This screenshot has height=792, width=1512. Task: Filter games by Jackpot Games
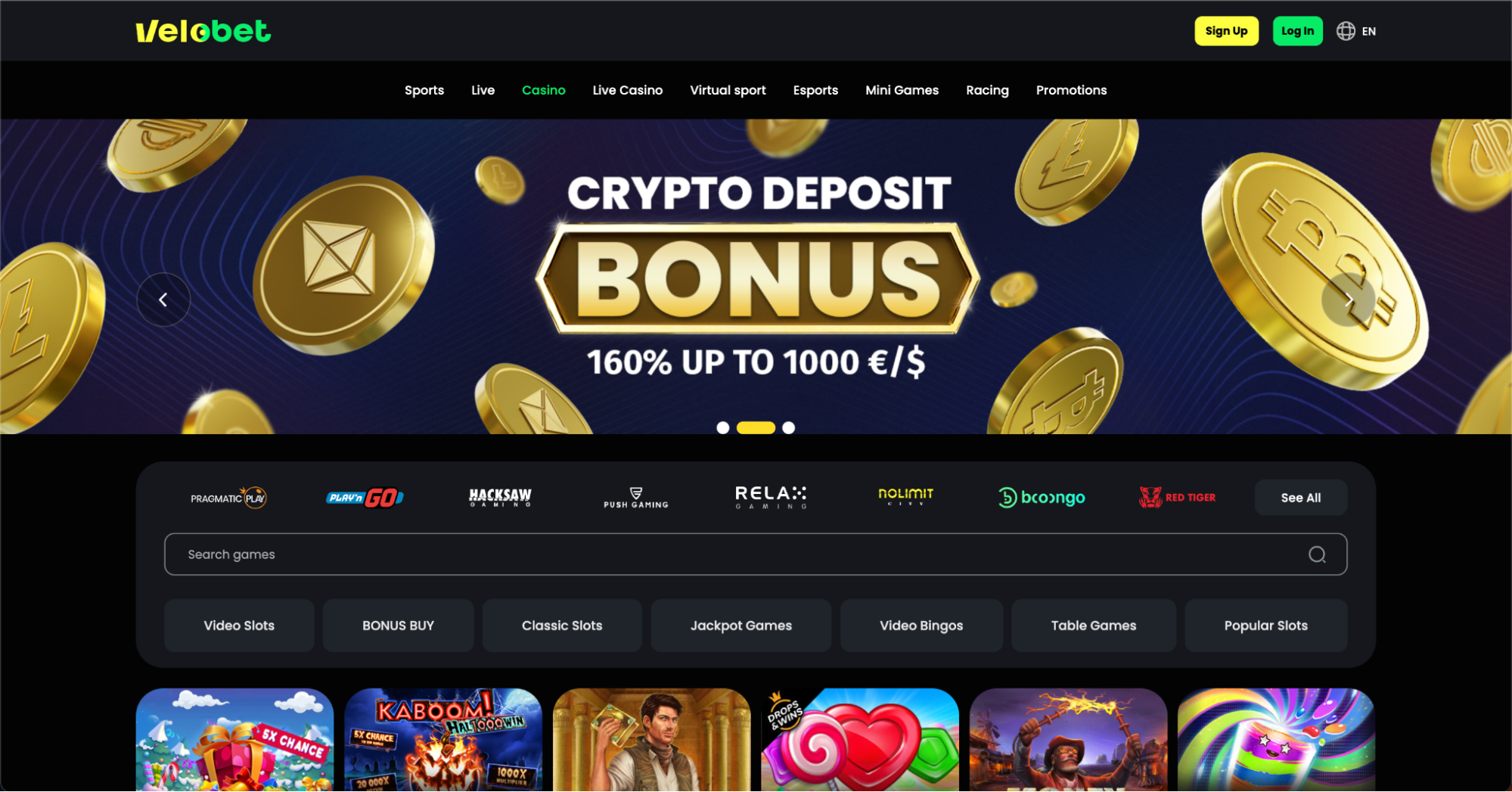[x=741, y=626]
